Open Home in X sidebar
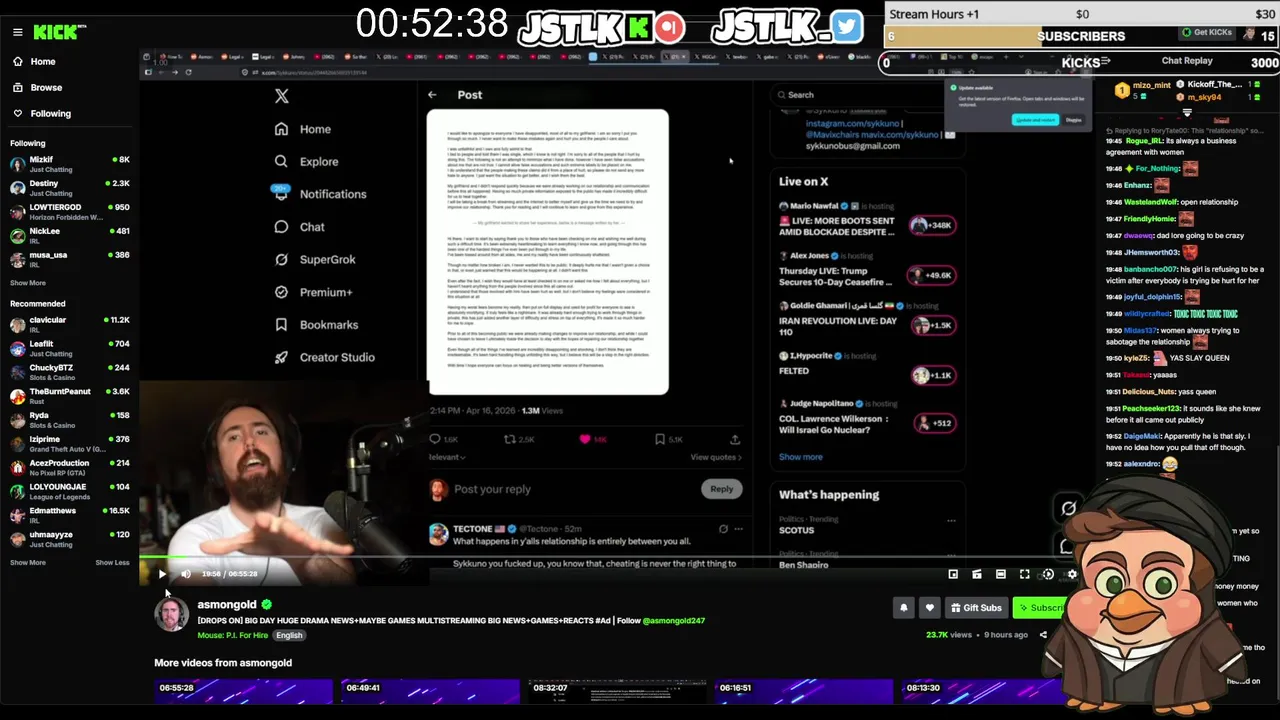The height and width of the screenshot is (720, 1280). point(303,129)
